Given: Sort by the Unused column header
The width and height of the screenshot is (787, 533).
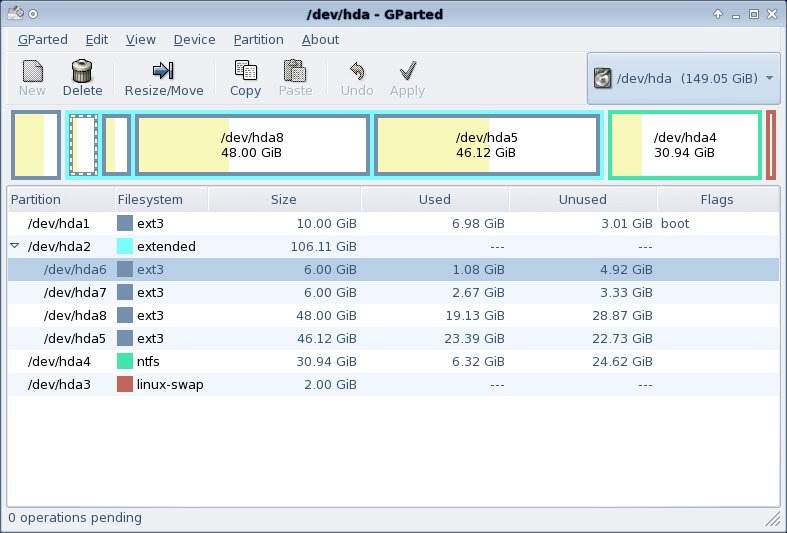Looking at the screenshot, I should coord(583,200).
